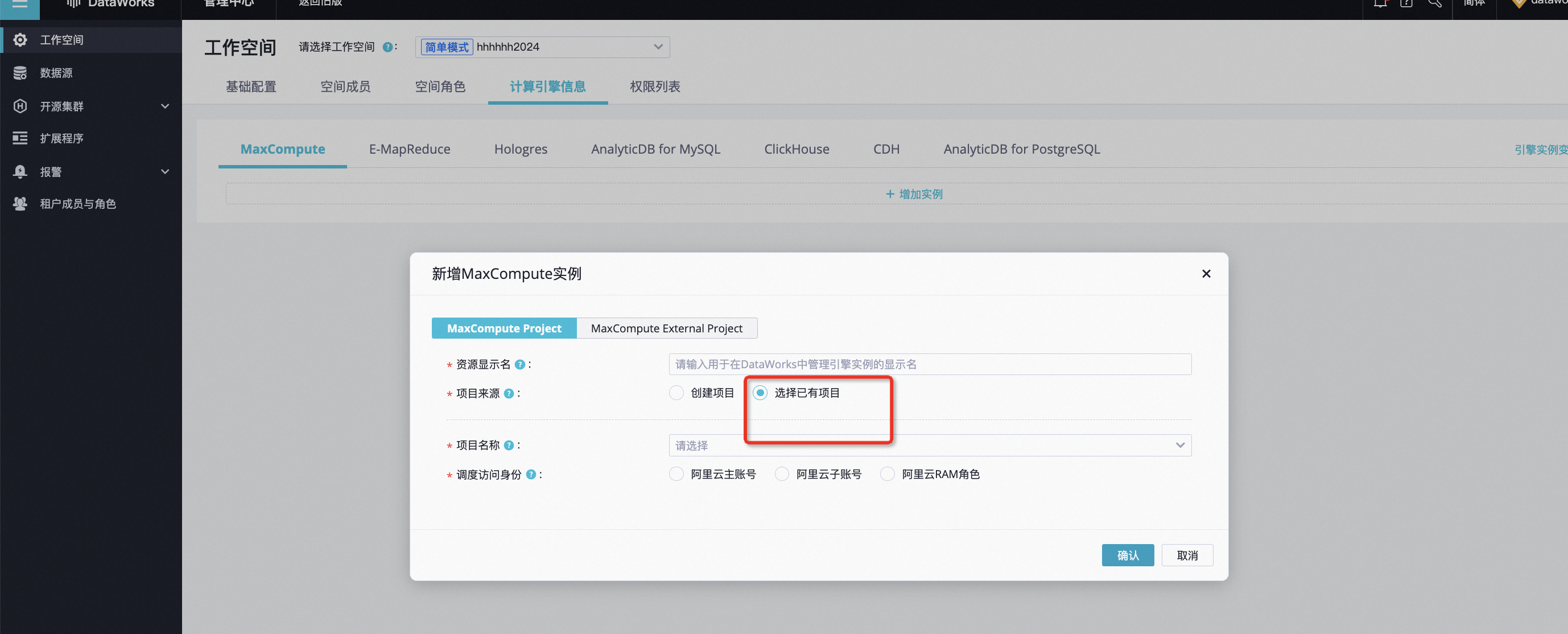Click the 取消 button
This screenshot has height=634, width=1568.
[1187, 555]
